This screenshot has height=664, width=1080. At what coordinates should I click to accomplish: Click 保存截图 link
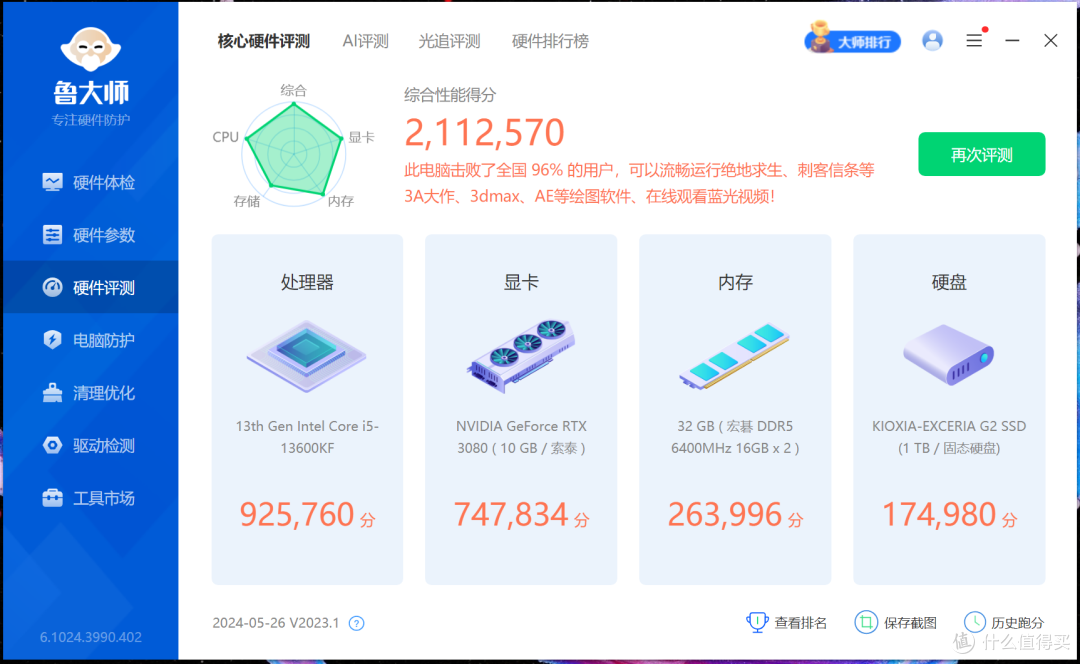pyautogui.click(x=910, y=623)
